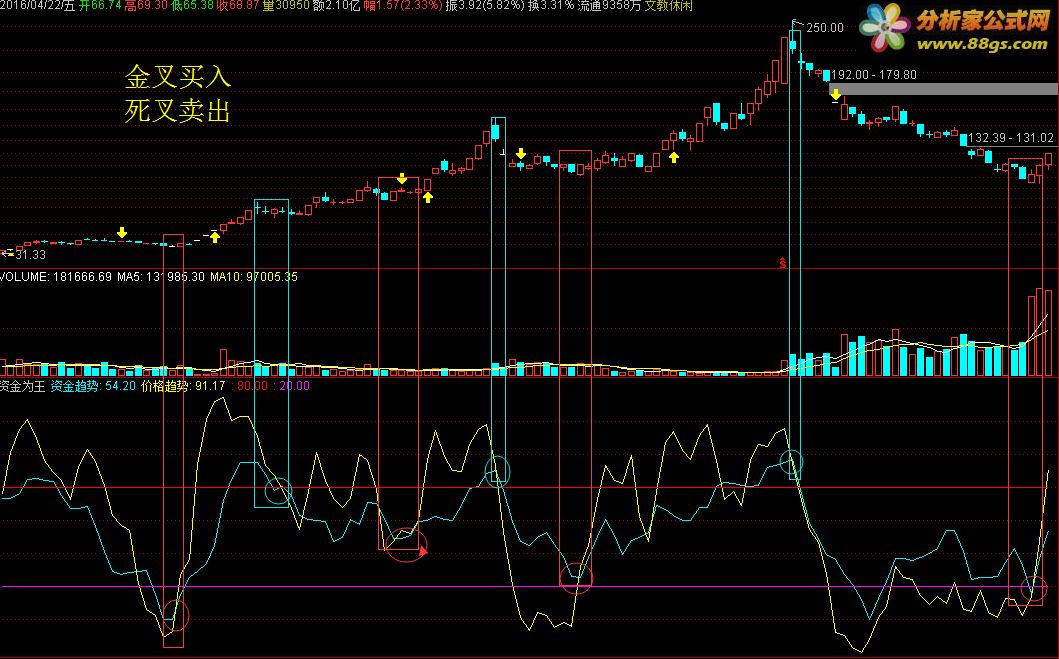Viewport: 1059px width, 659px height.
Task: Click the amplitude value 振3.92(5.82%)
Action: coord(485,5)
